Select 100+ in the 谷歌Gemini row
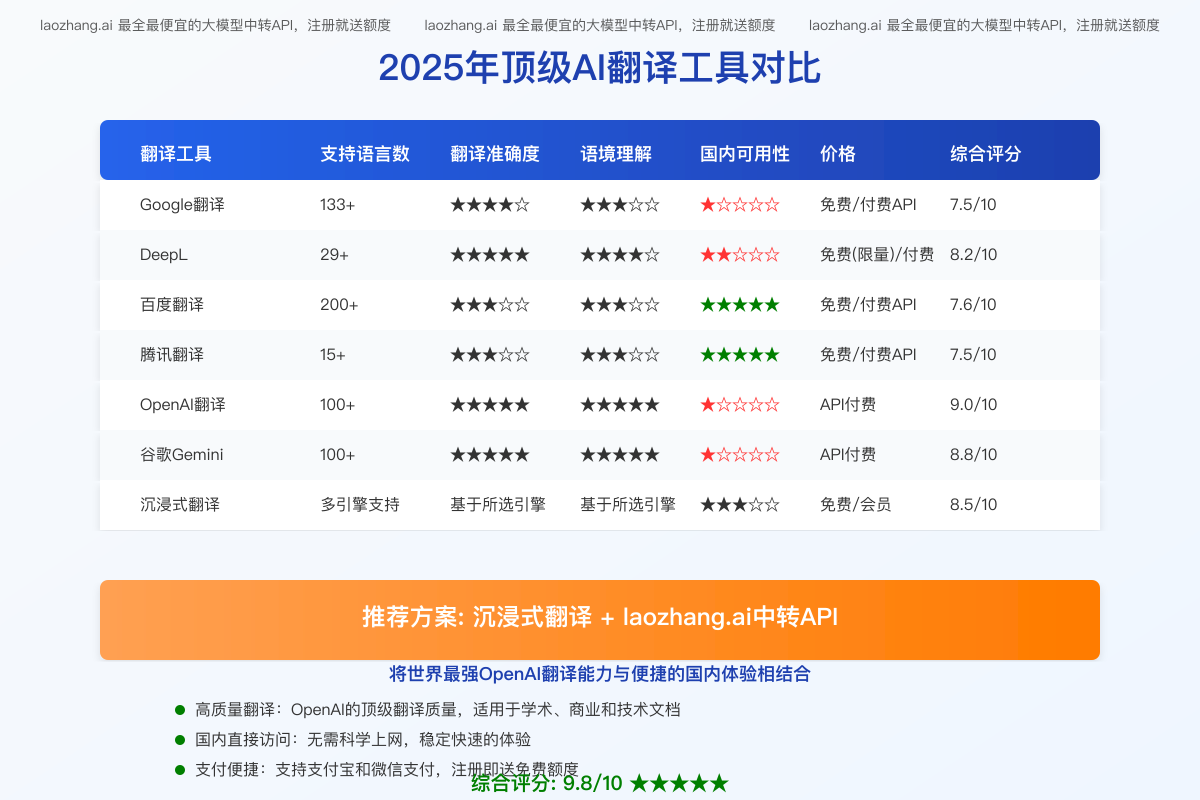Image resolution: width=1200 pixels, height=800 pixels. 338,455
